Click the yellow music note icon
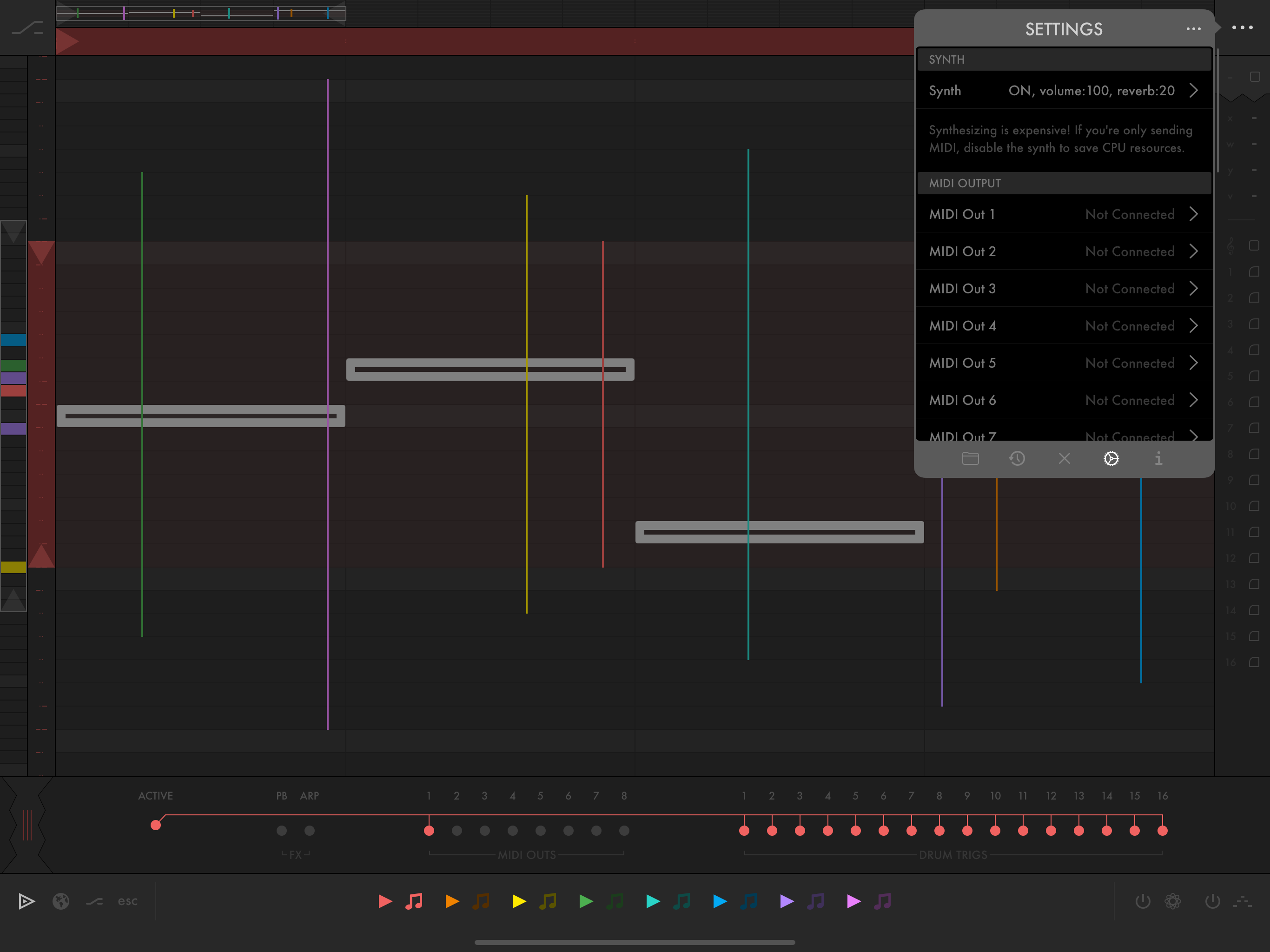 [548, 901]
